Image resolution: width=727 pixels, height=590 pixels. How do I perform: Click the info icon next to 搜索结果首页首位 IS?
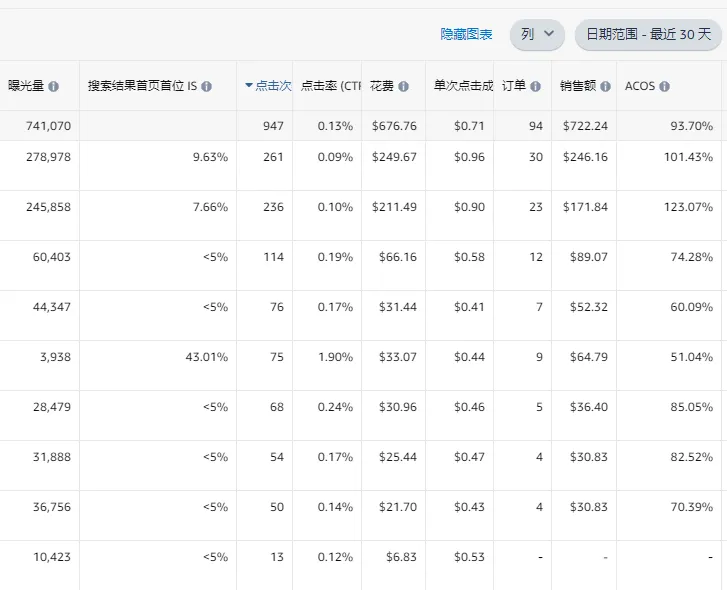207,87
